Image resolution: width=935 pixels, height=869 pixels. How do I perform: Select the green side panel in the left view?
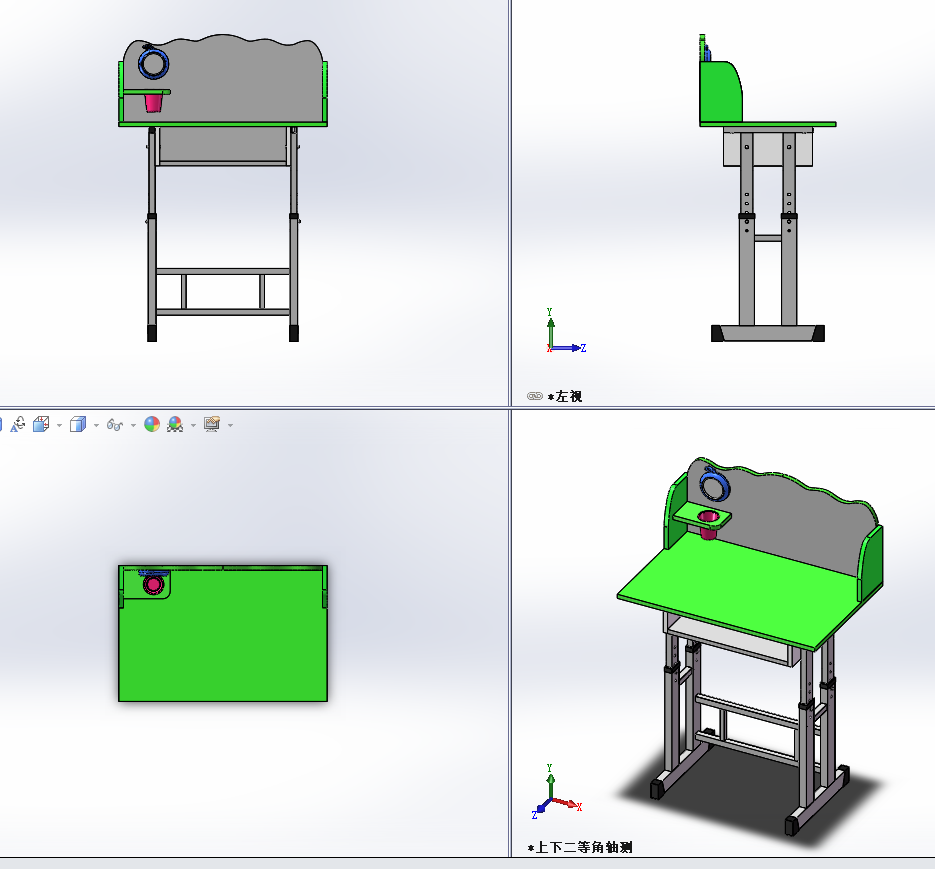(719, 92)
